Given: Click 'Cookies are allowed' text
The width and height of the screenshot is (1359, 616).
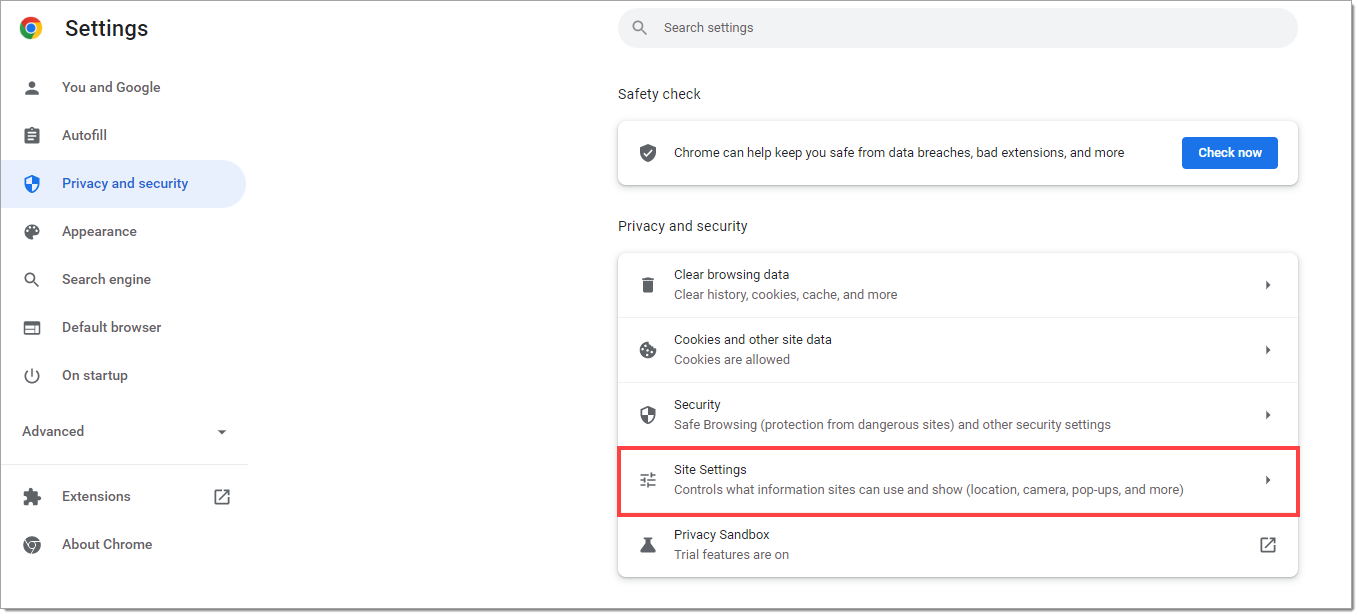Looking at the screenshot, I should 732,360.
